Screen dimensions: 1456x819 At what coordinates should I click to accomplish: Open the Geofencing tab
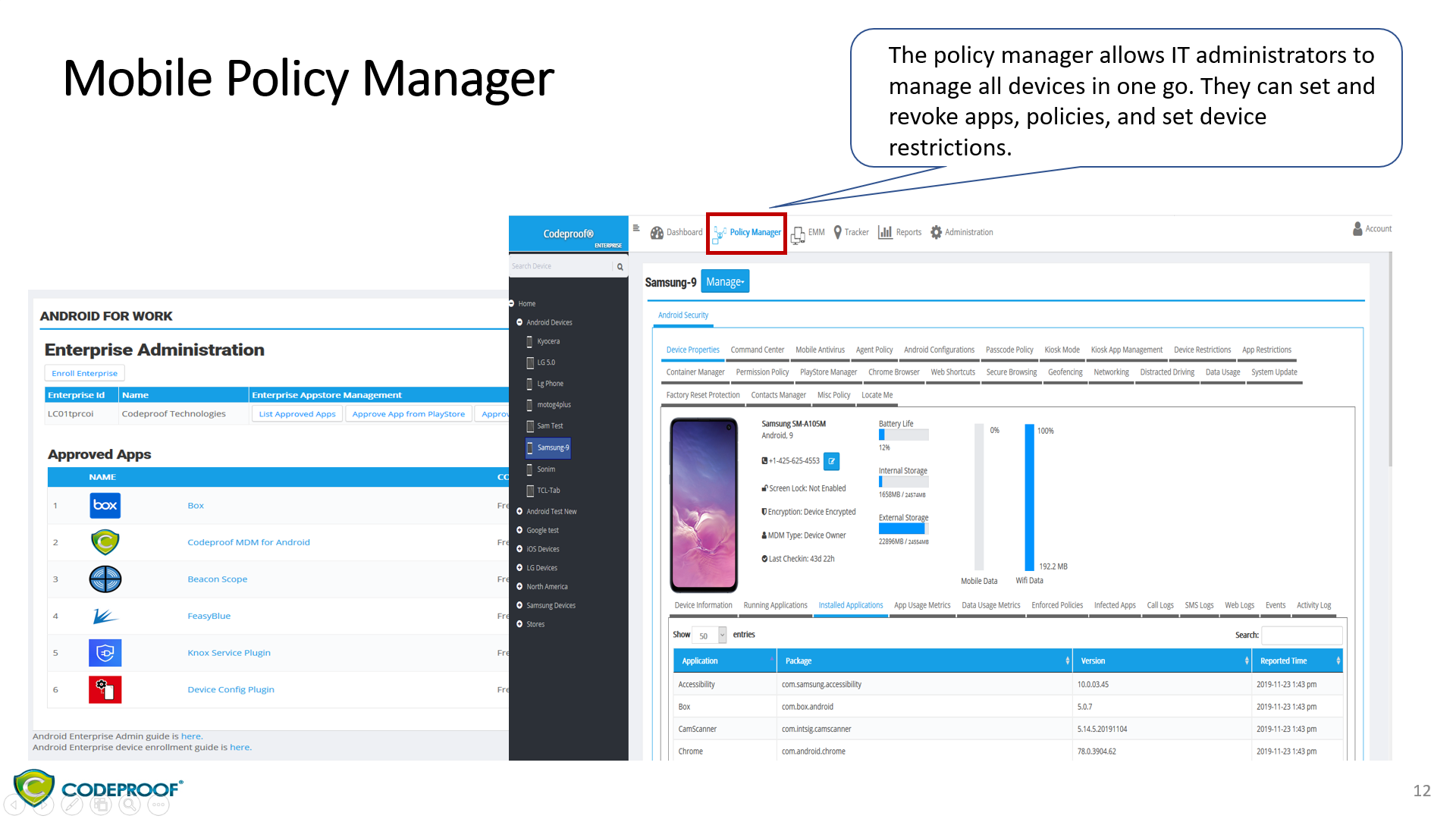(x=1065, y=372)
